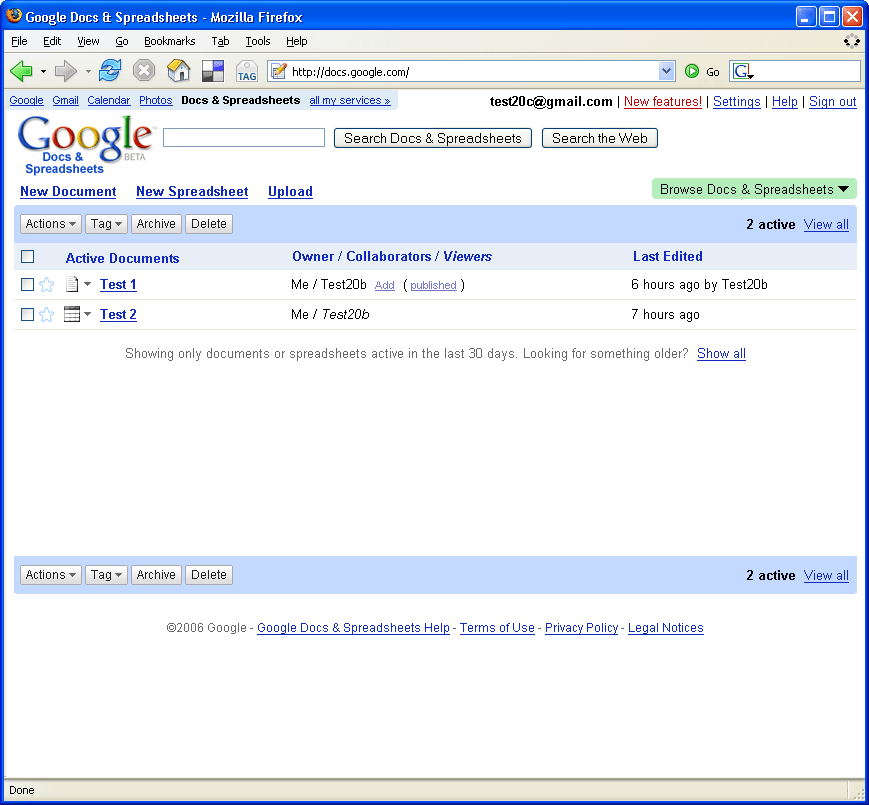This screenshot has height=805, width=869.
Task: Click the red New features! link
Action: tap(663, 101)
